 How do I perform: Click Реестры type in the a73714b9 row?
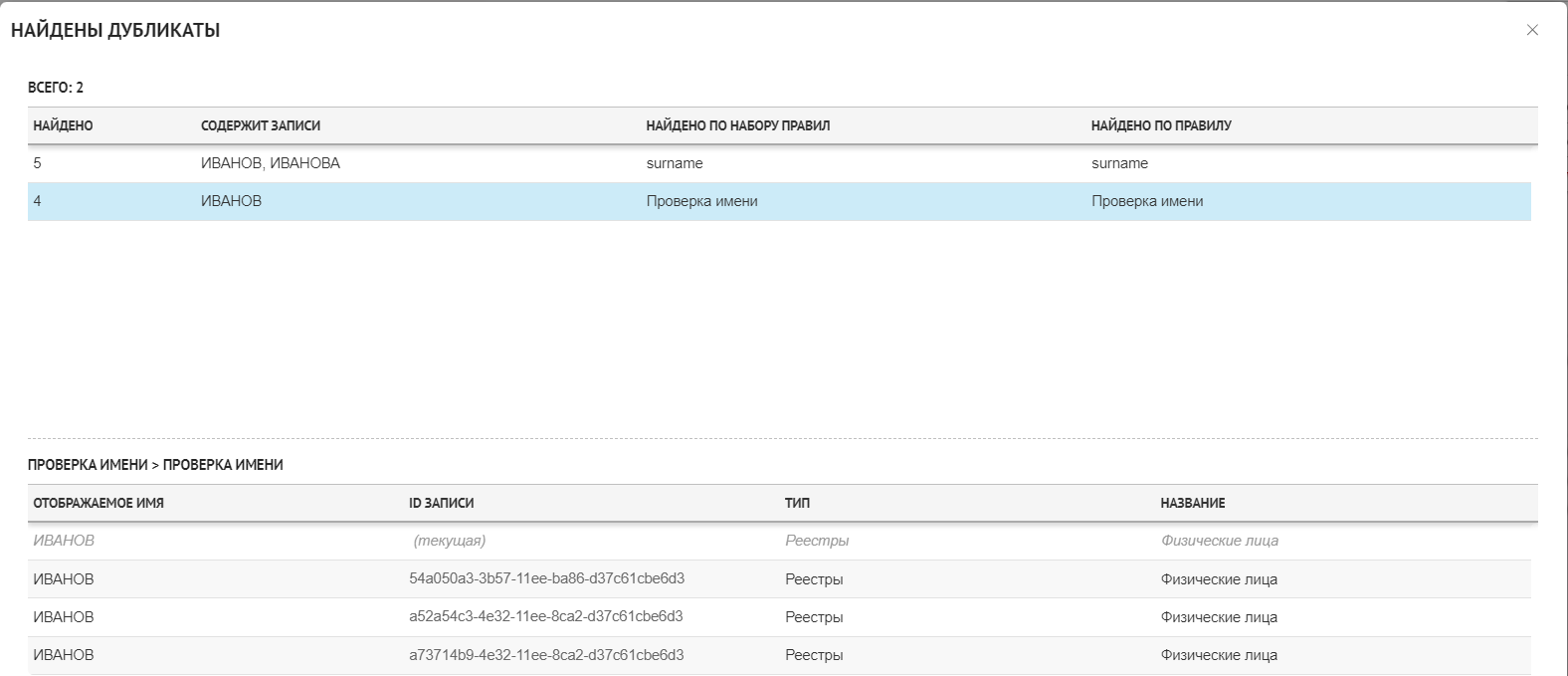814,655
